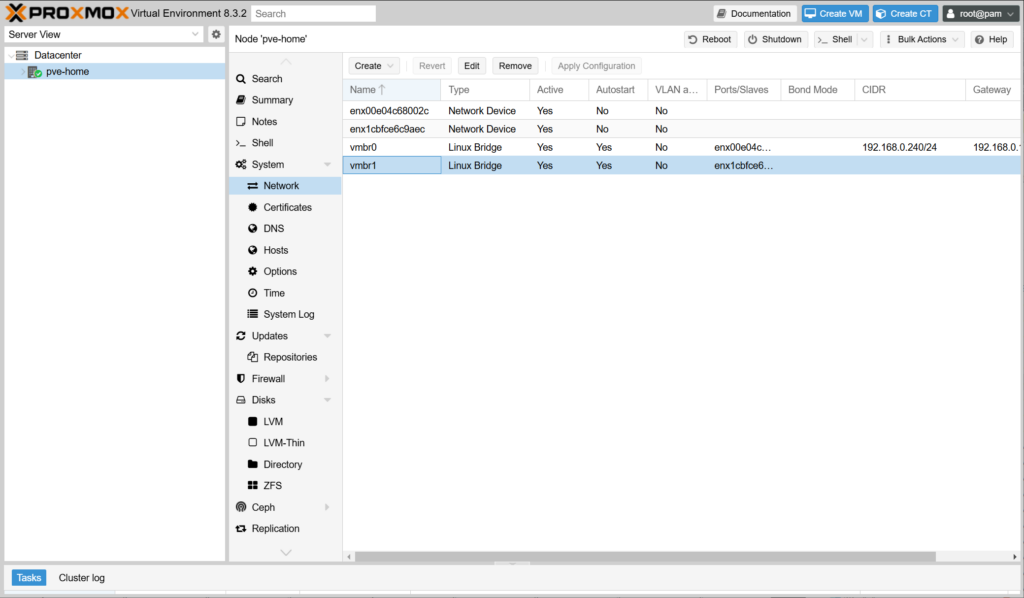Select the Tasks tab
1024x598 pixels.
point(29,578)
